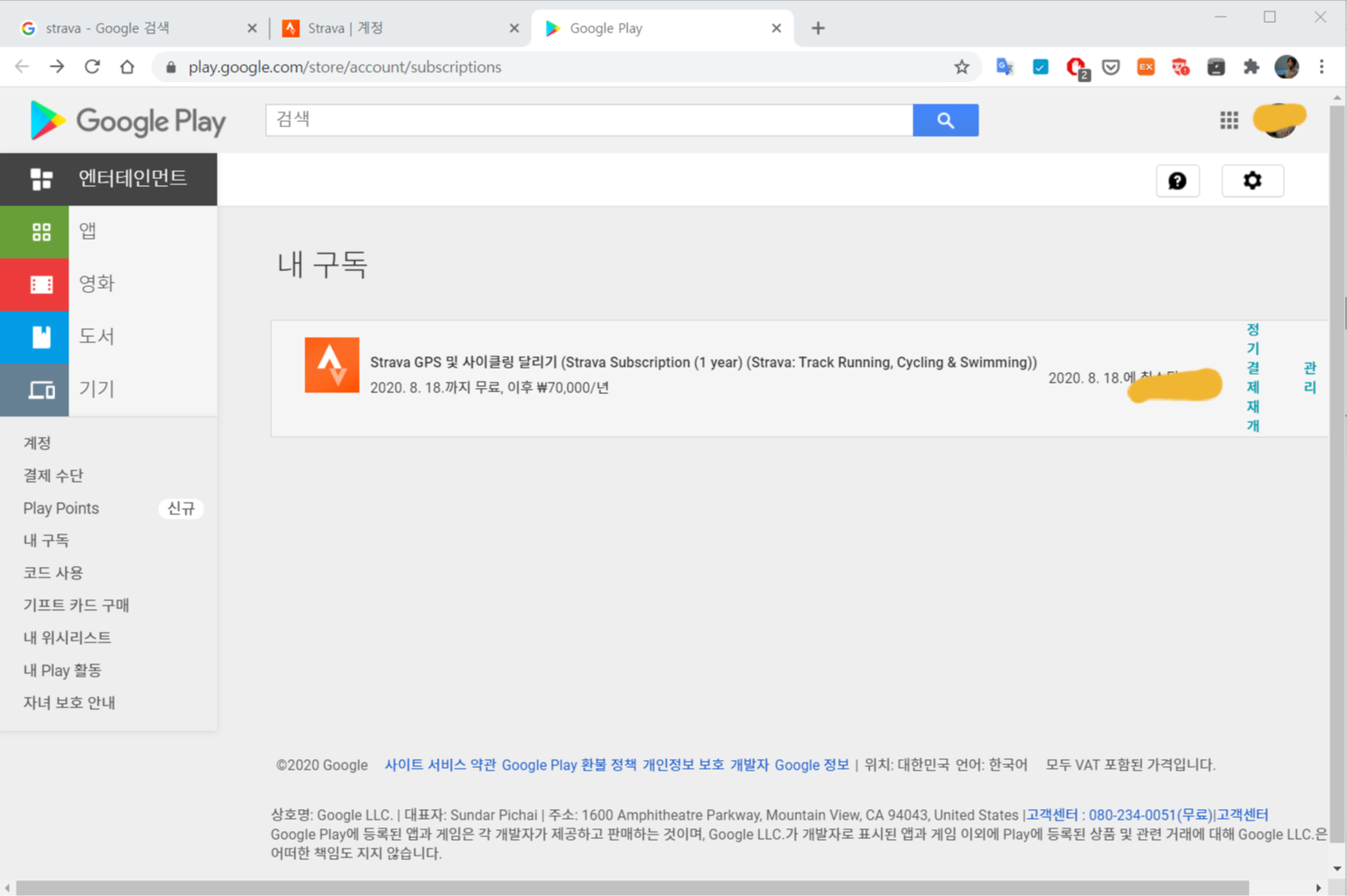
Task: Open 내 Play 활동 in the sidebar
Action: [62, 670]
